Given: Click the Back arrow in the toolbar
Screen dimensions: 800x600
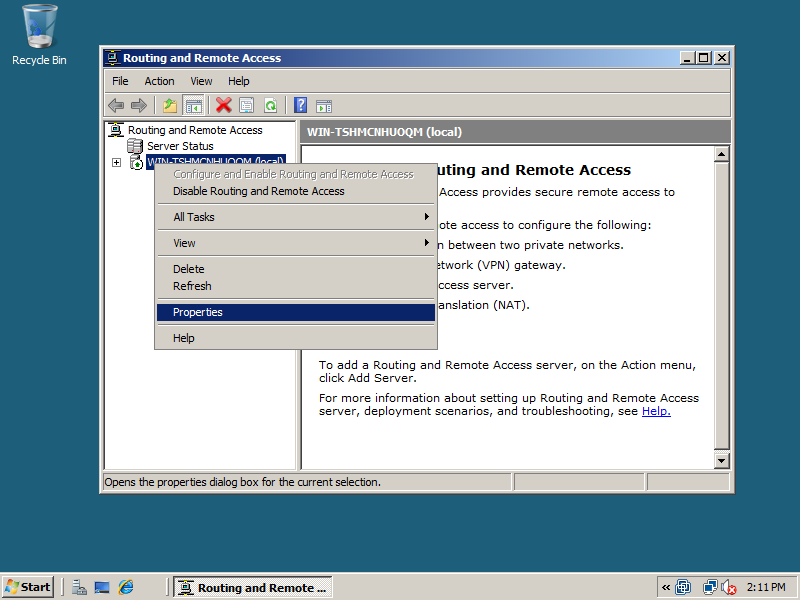Looking at the screenshot, I should pyautogui.click(x=116, y=106).
